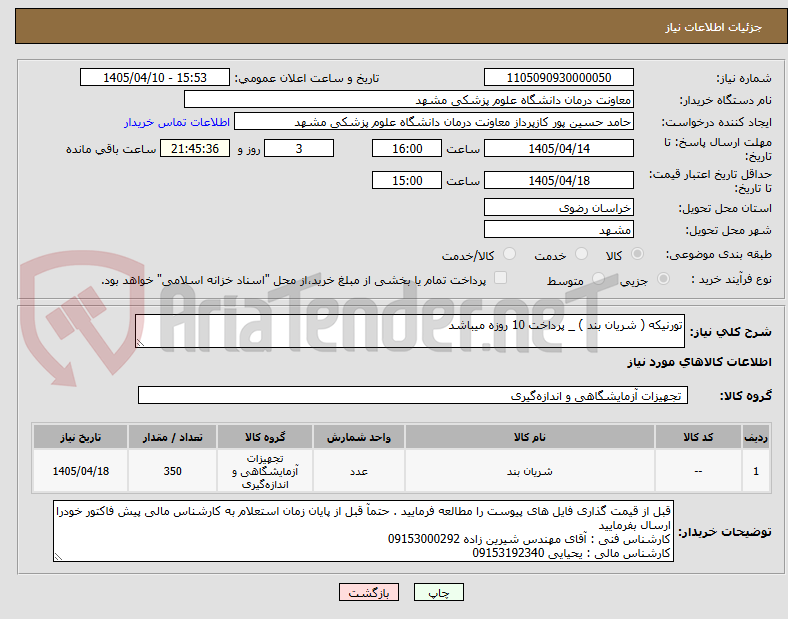The width and height of the screenshot is (788, 619).
Task: Click the شرح کلی نیاز label
Action: (x=731, y=332)
